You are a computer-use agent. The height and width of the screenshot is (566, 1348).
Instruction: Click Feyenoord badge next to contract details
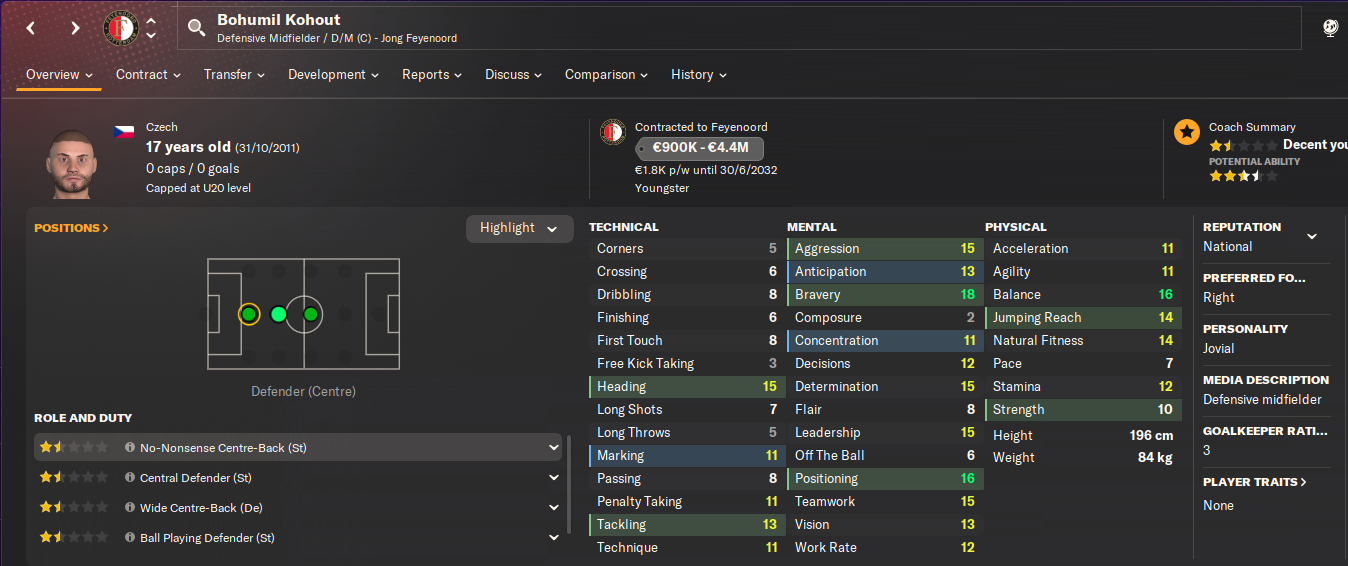[x=613, y=132]
